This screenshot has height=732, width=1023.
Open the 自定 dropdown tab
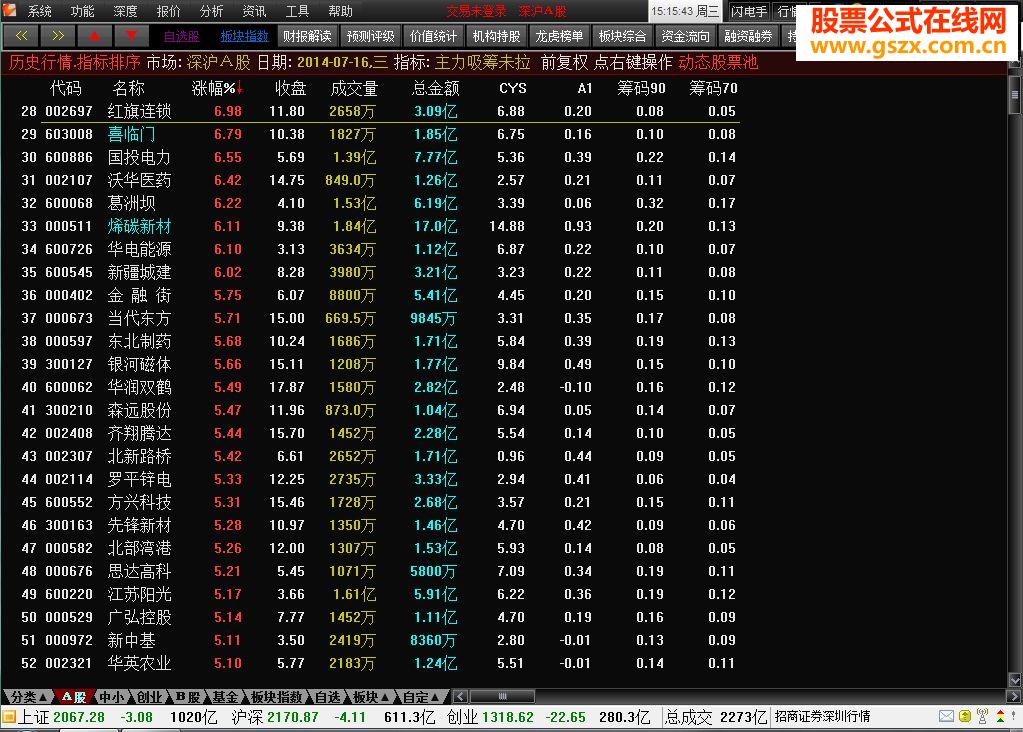coord(421,697)
